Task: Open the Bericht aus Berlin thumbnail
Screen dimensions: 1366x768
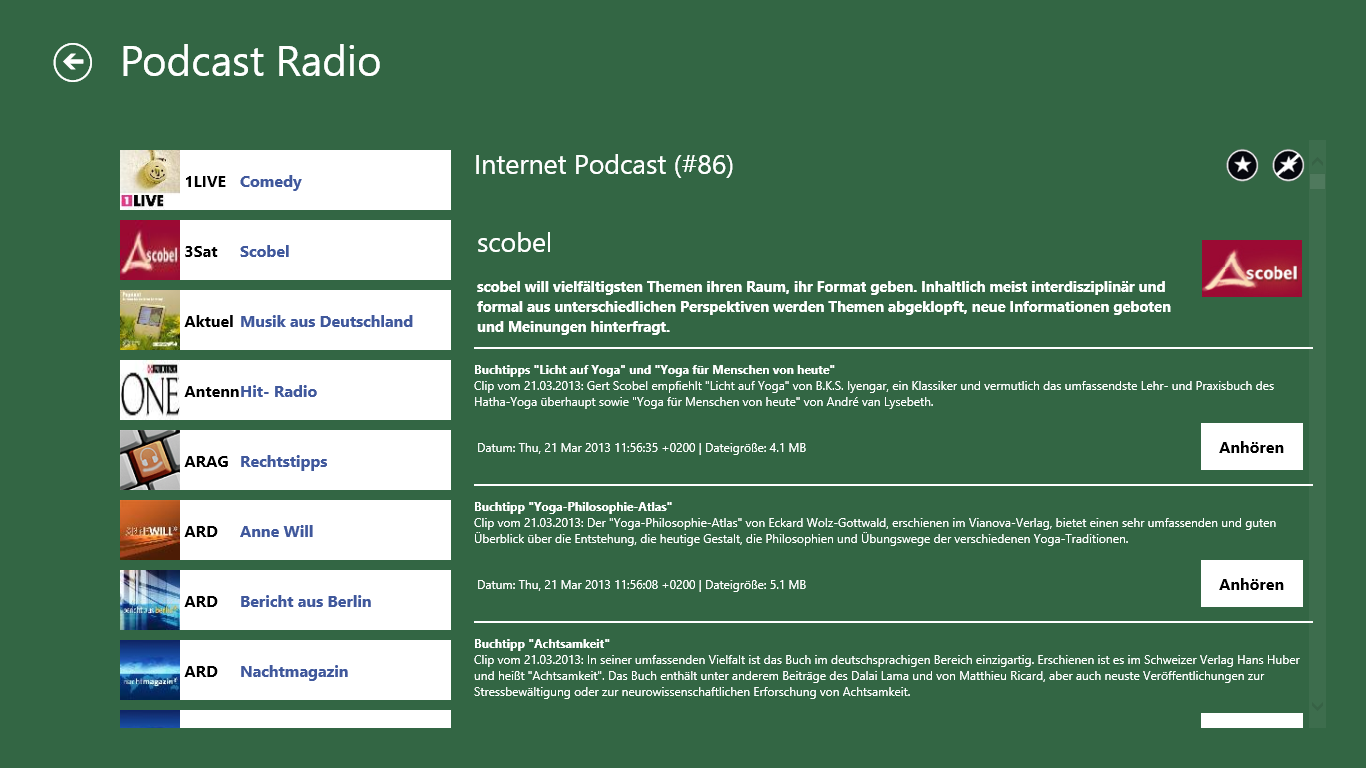Action: (150, 600)
